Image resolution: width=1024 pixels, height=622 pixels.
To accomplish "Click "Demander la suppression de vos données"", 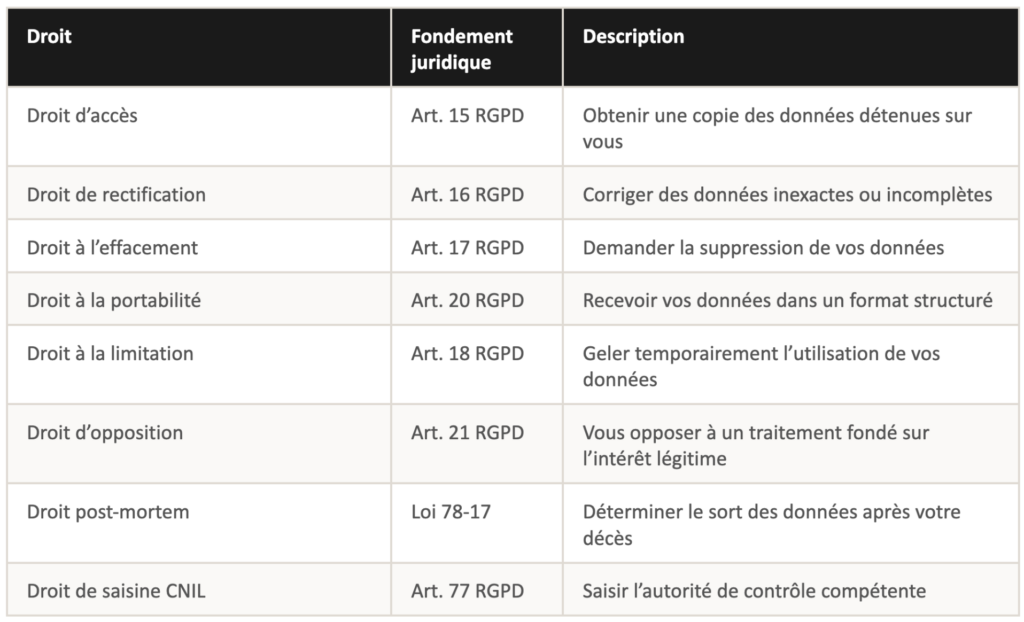I will pyautogui.click(x=763, y=247).
